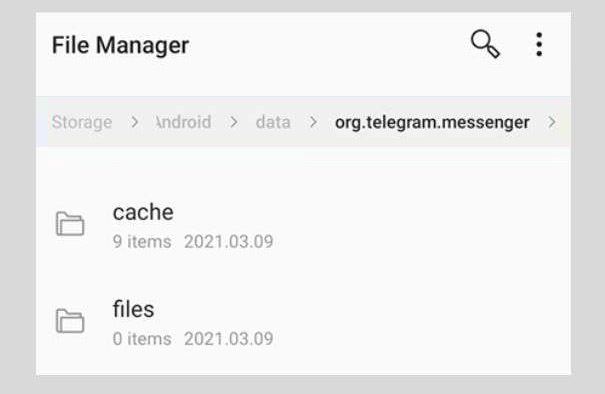Click chevron after data breadcrumb

click(313, 122)
